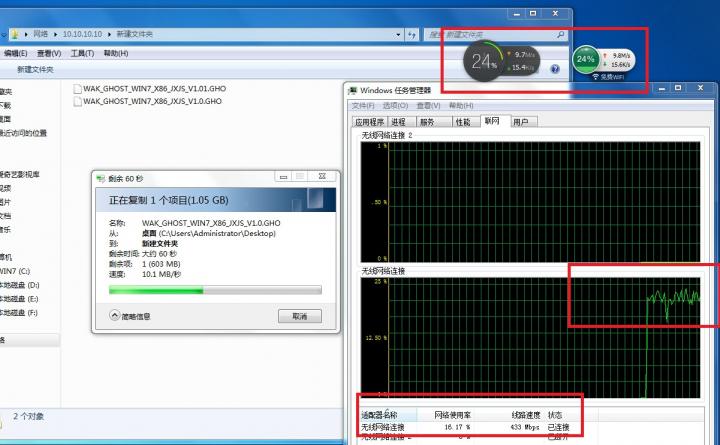The image size is (720, 445).
Task: Cancel the file copy with 取消
Action: tap(300, 316)
